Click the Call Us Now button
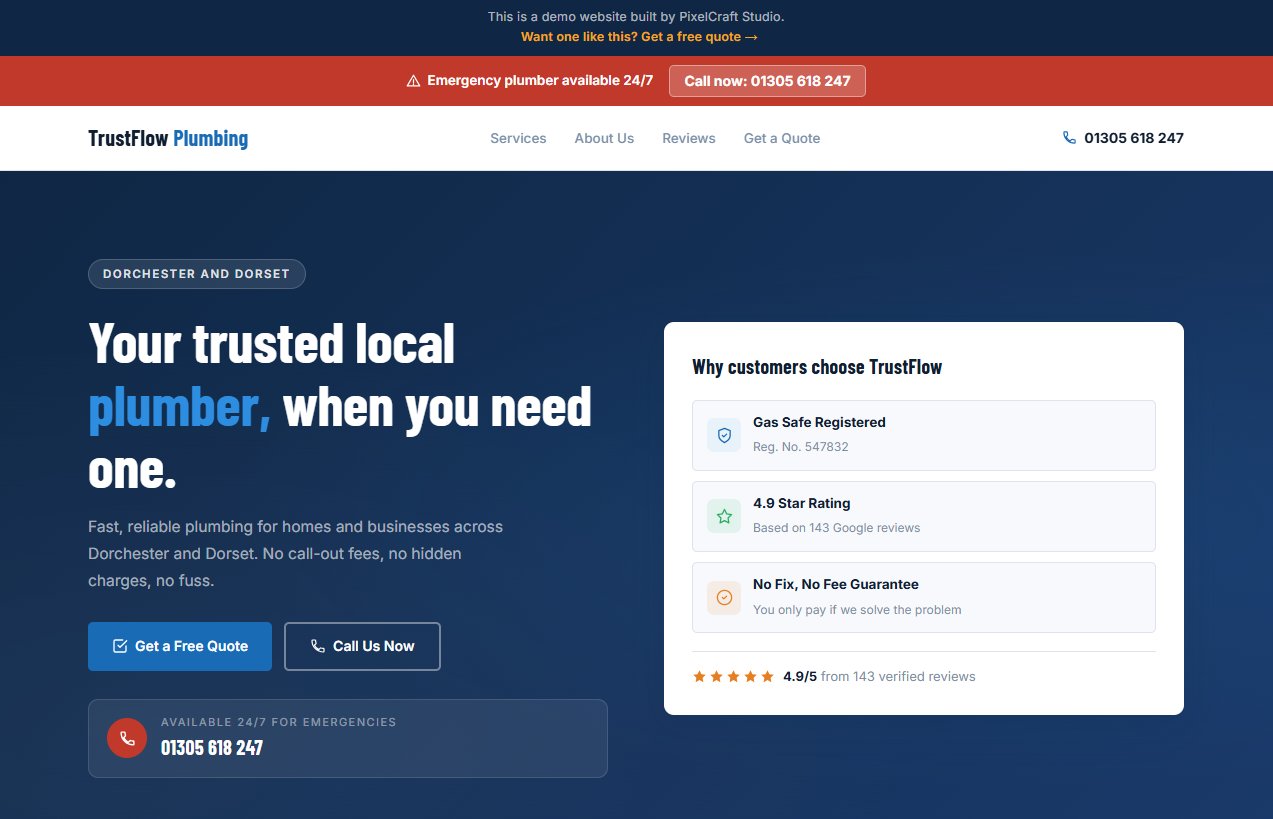Viewport: 1273px width, 819px height. (x=362, y=646)
